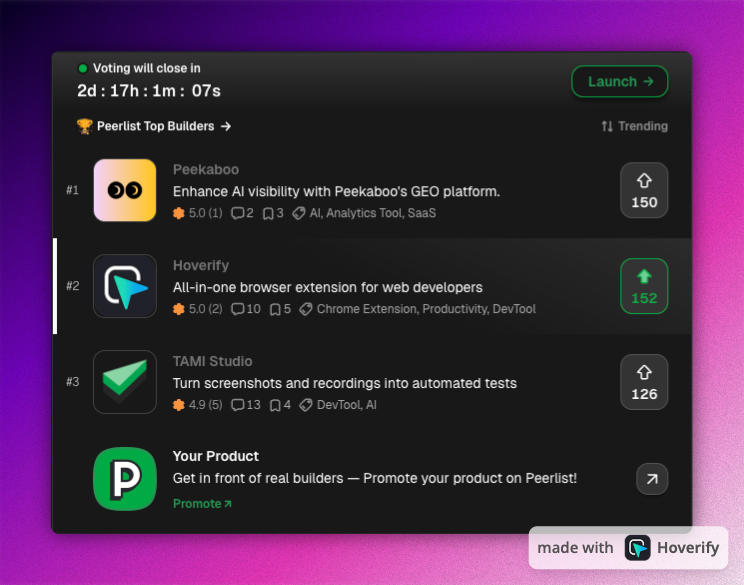
Task: Click the green Peerlist P logo
Action: [125, 479]
